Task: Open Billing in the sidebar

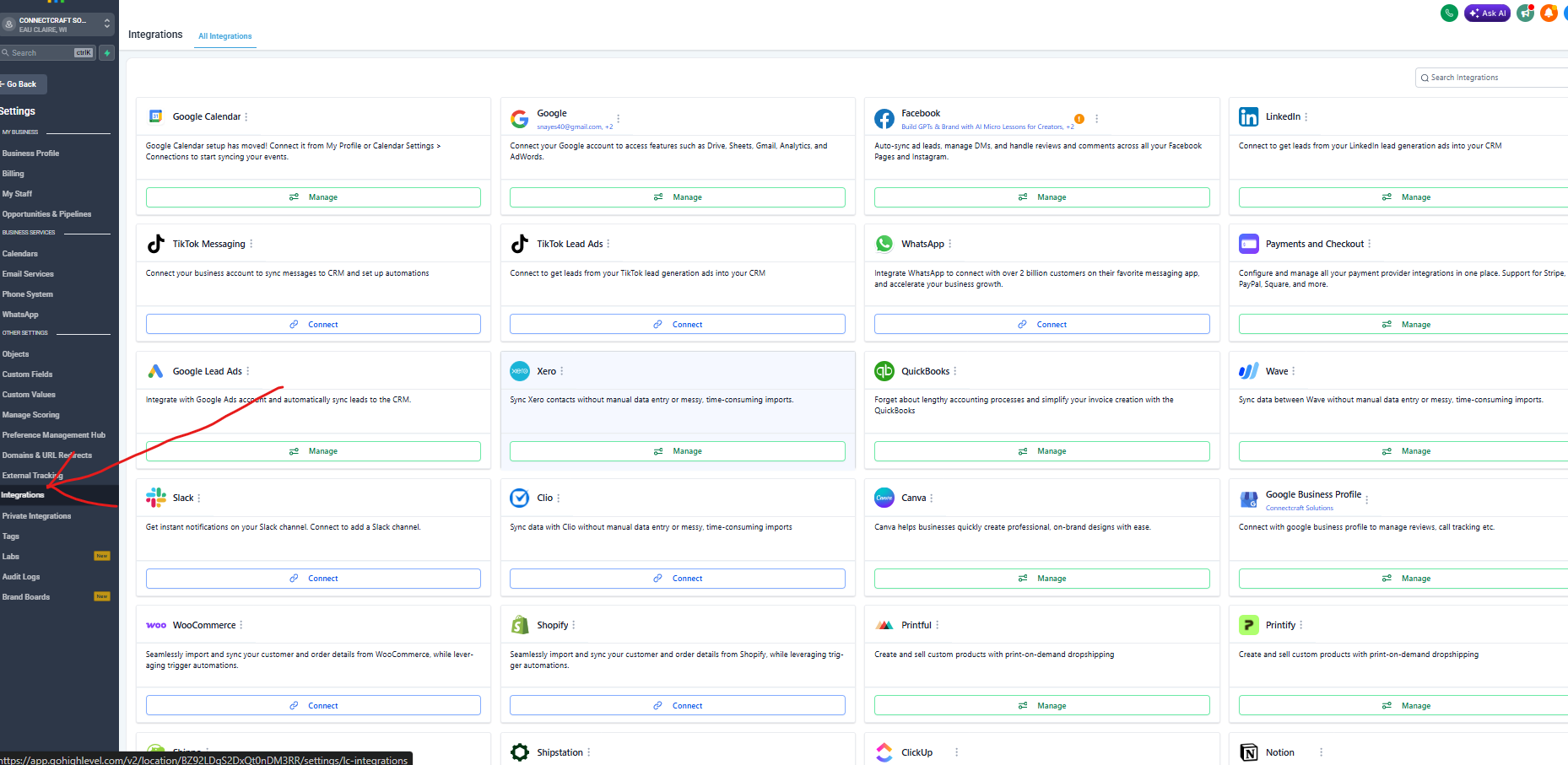Action: click(14, 174)
